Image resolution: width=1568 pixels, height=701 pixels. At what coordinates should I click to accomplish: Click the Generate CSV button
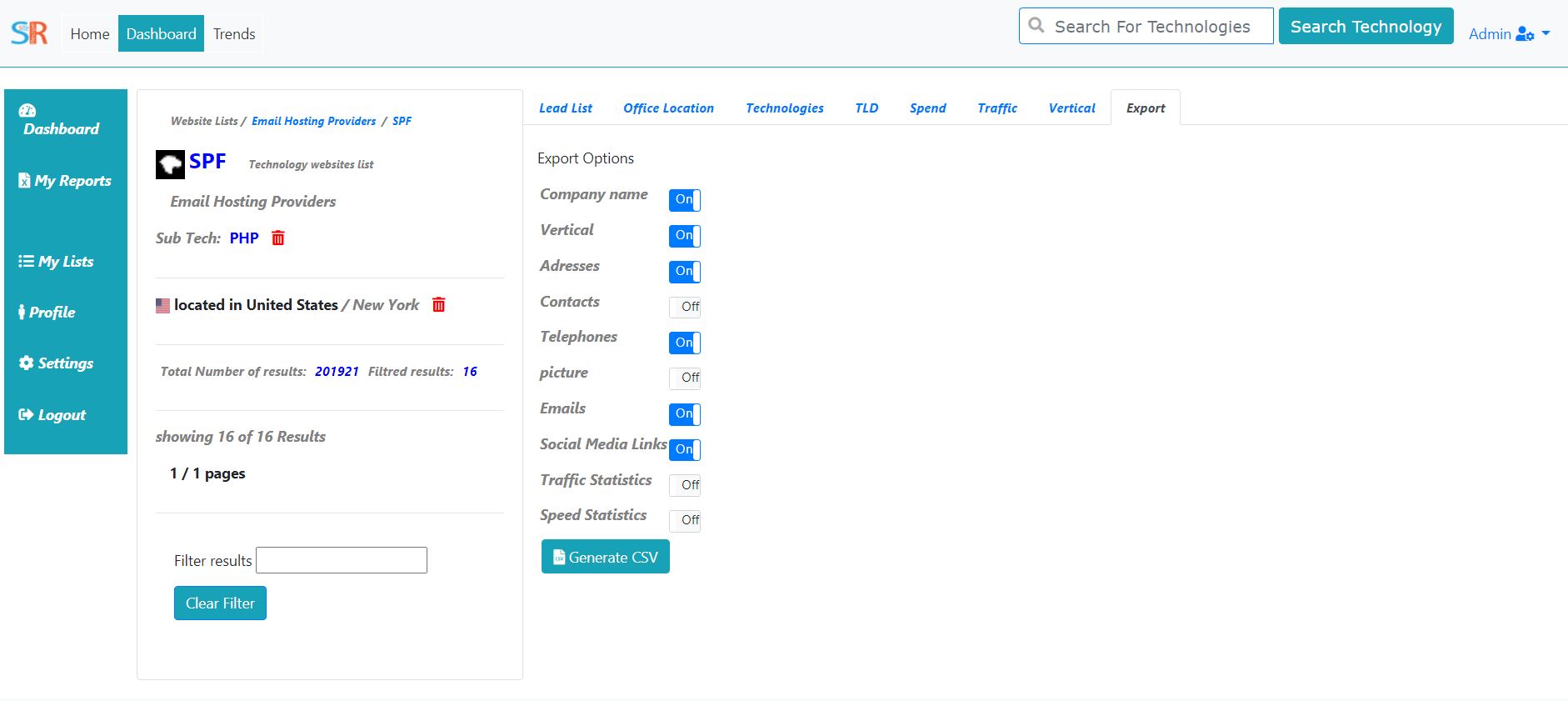coord(606,557)
